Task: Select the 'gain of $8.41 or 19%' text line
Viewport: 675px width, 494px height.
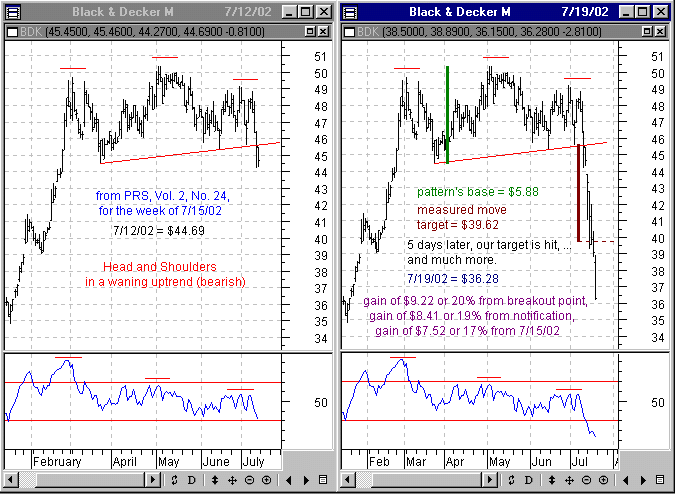Action: (472, 316)
